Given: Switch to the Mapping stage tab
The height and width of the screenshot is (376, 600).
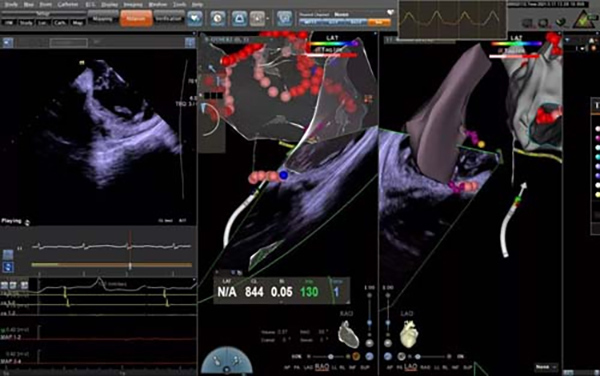Looking at the screenshot, I should [103, 19].
